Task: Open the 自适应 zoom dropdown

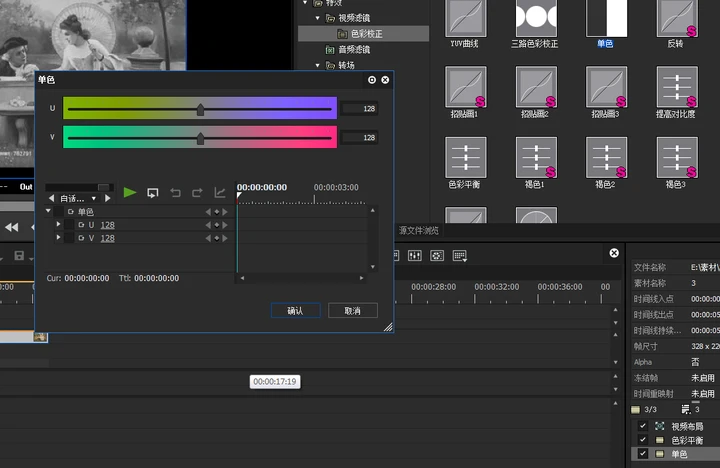Action: [x=80, y=198]
